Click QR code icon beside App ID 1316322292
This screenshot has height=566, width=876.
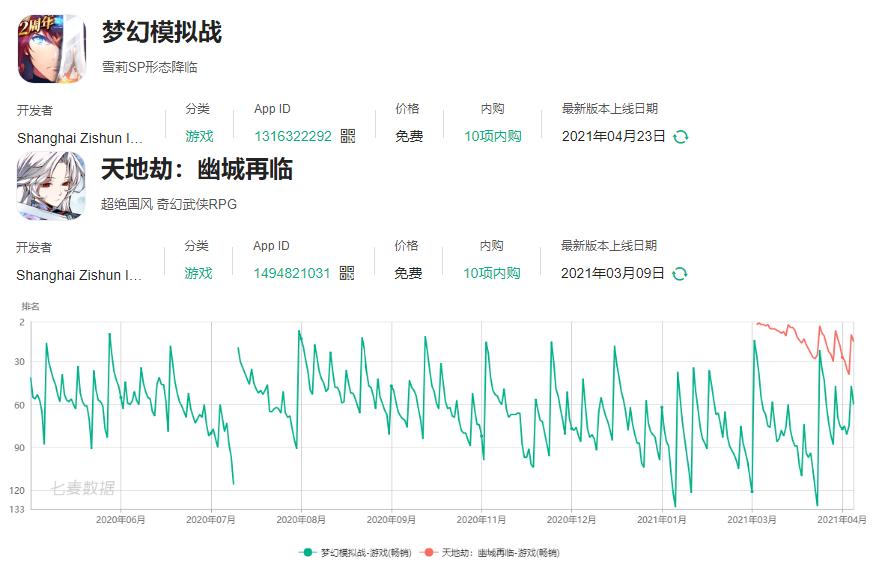(348, 136)
